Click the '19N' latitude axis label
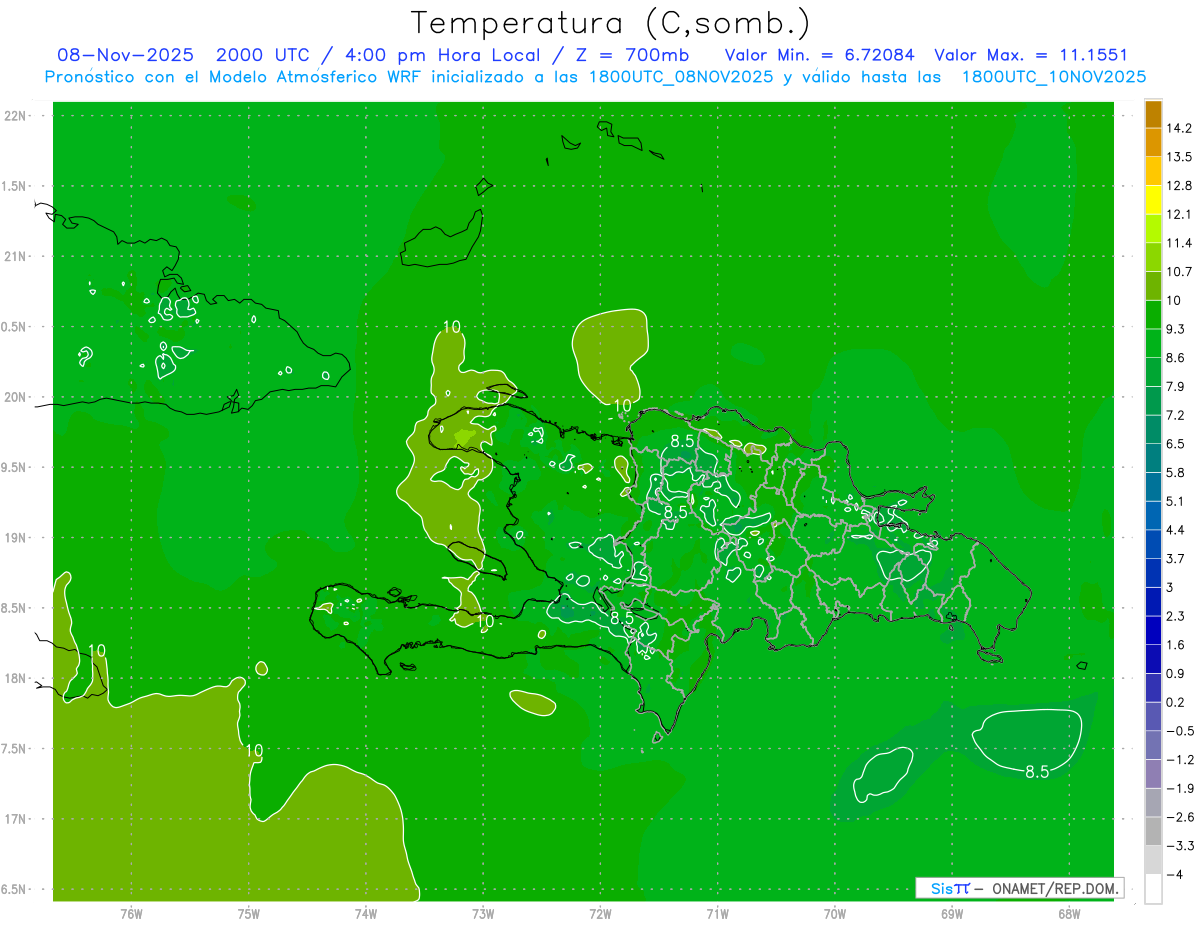 point(16,538)
